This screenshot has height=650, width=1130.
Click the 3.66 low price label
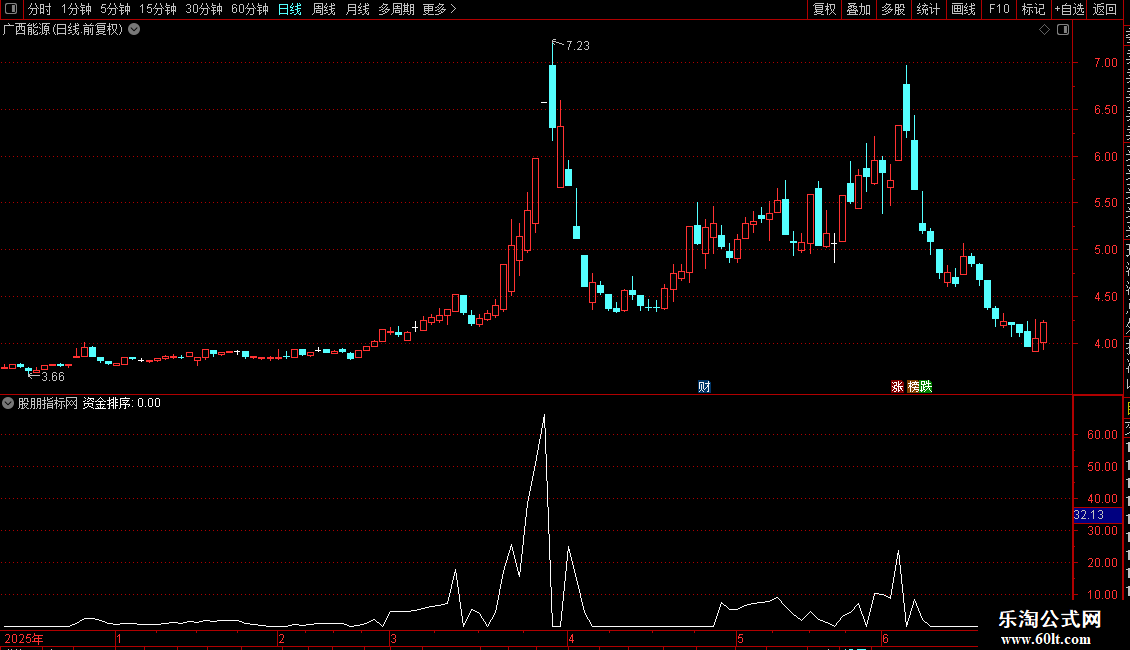point(53,377)
